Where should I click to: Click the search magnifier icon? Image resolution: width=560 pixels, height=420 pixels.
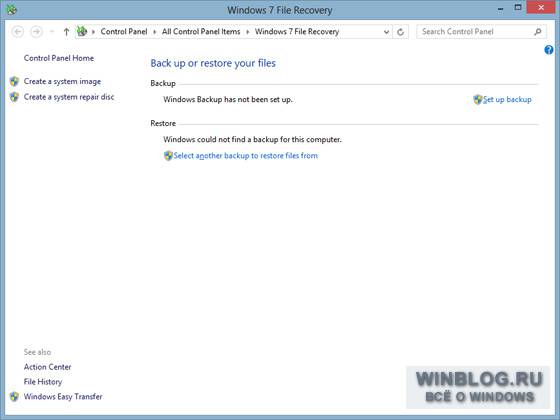pyautogui.click(x=538, y=32)
